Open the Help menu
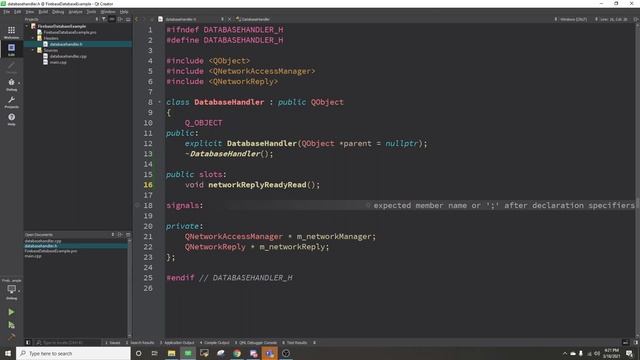The width and height of the screenshot is (640, 360). [124, 12]
